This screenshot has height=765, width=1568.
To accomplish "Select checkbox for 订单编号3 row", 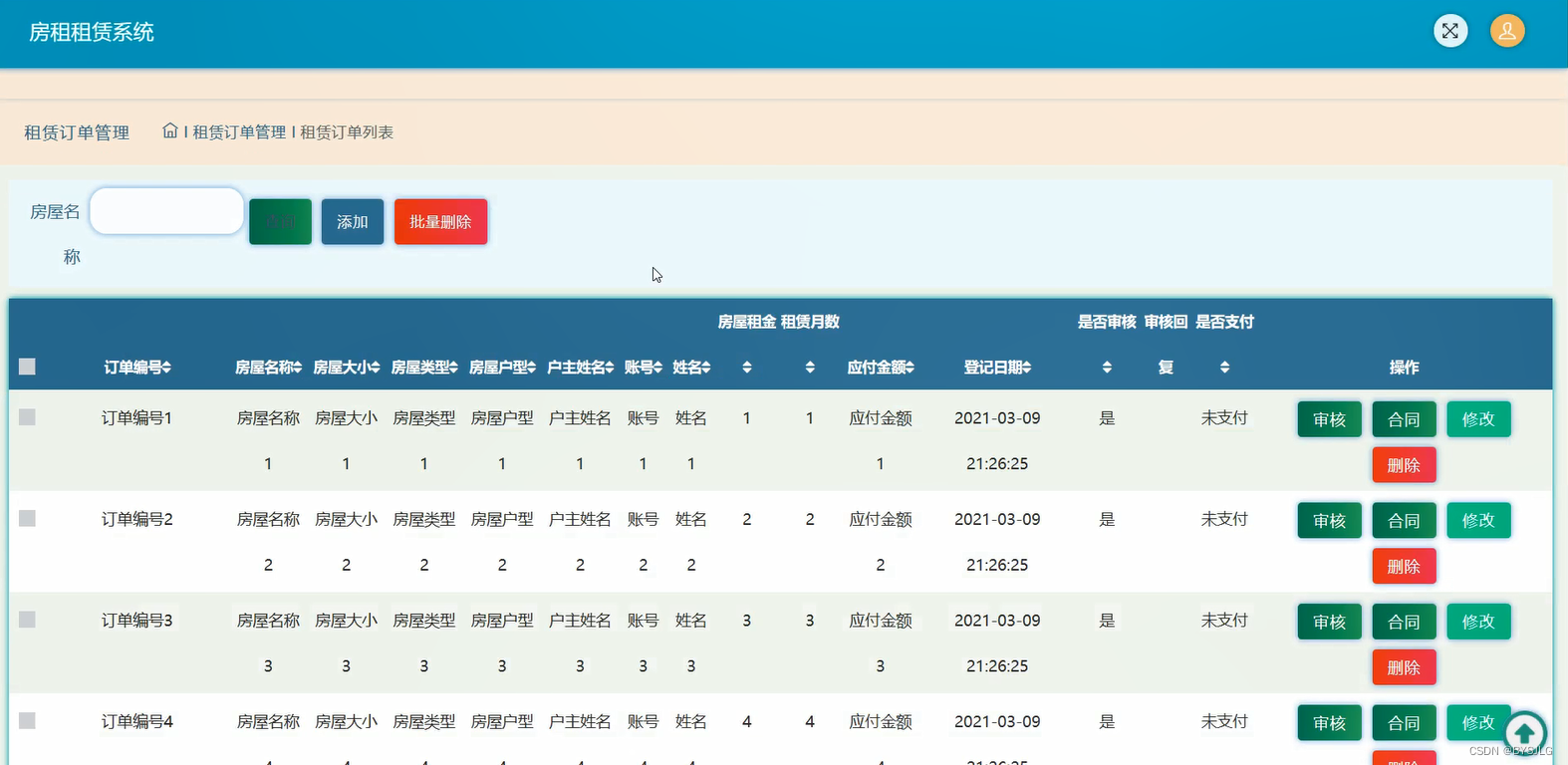I will point(27,620).
